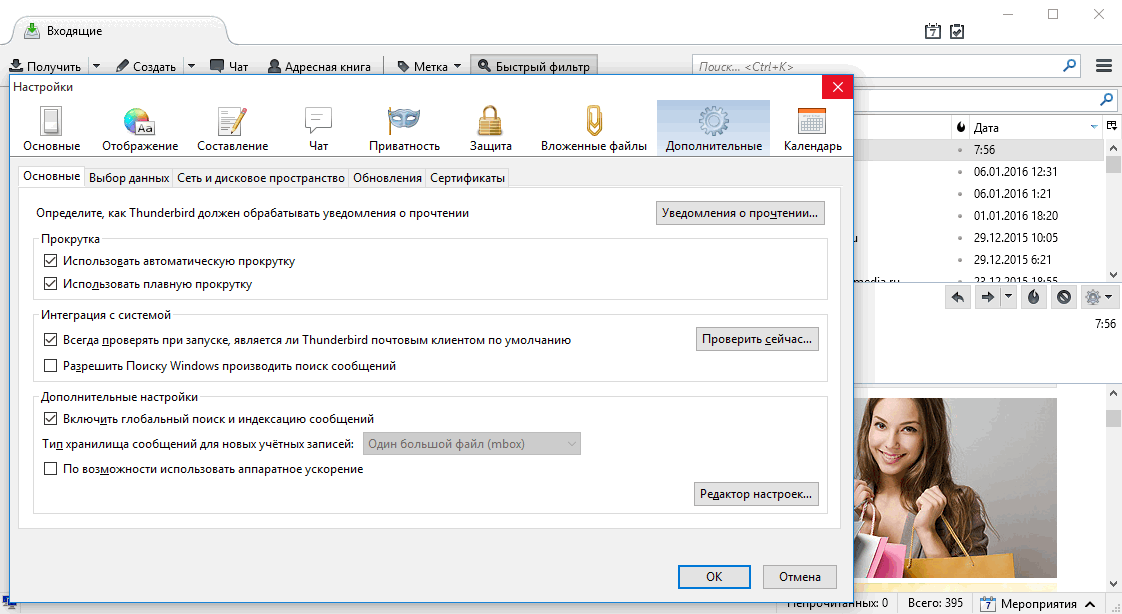Click the Дата column sort arrow
Viewport: 1122px width, 614px height.
click(1094, 127)
